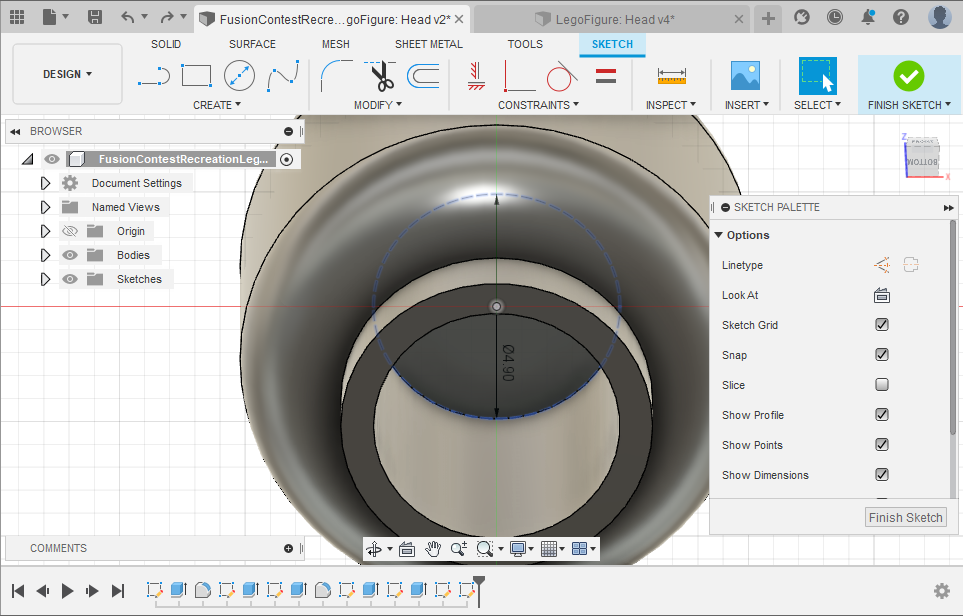Uncheck the Show Dimensions checkbox
The width and height of the screenshot is (963, 616).
[x=882, y=475]
